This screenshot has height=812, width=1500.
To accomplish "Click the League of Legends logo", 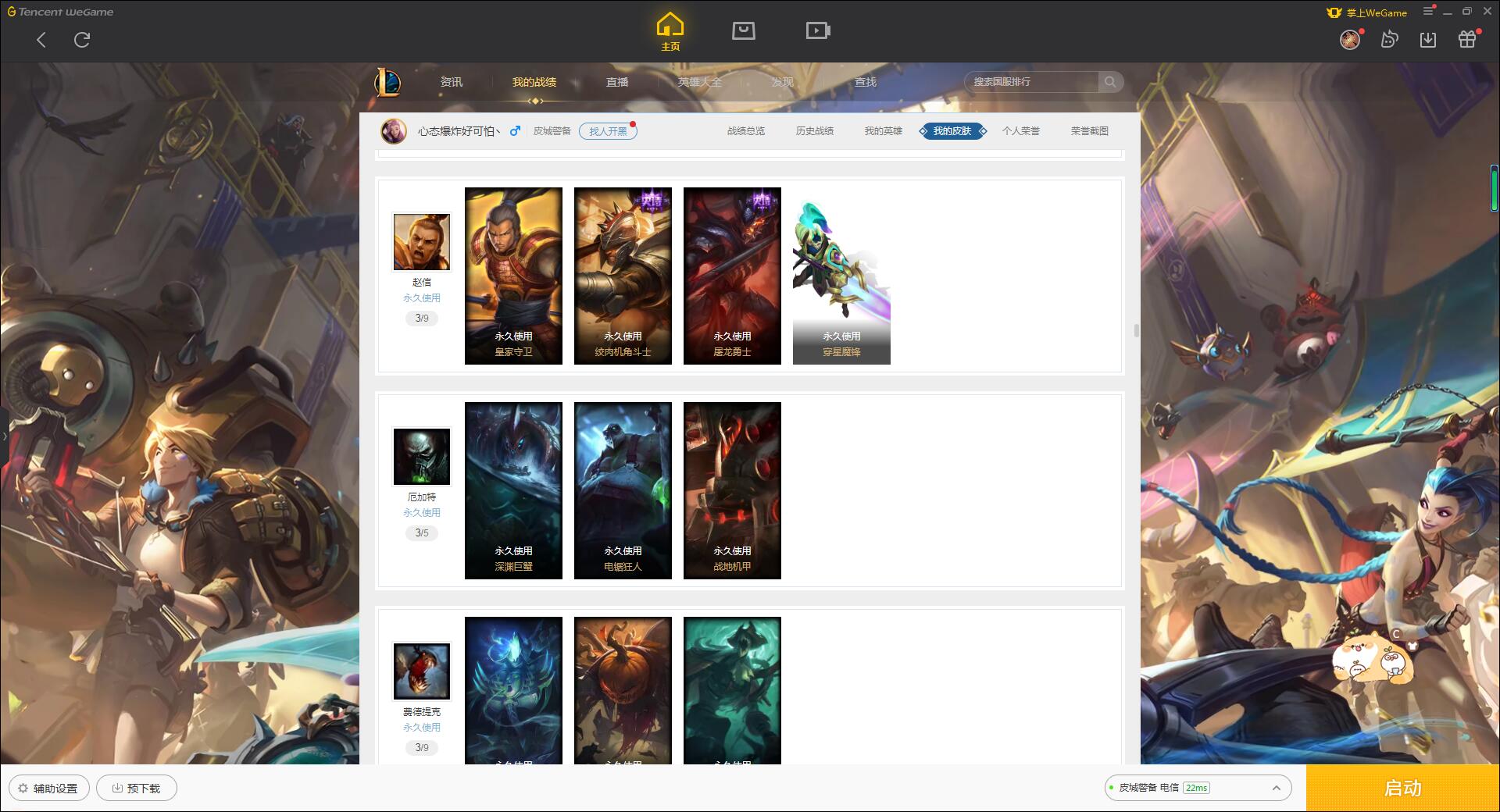I will [387, 82].
